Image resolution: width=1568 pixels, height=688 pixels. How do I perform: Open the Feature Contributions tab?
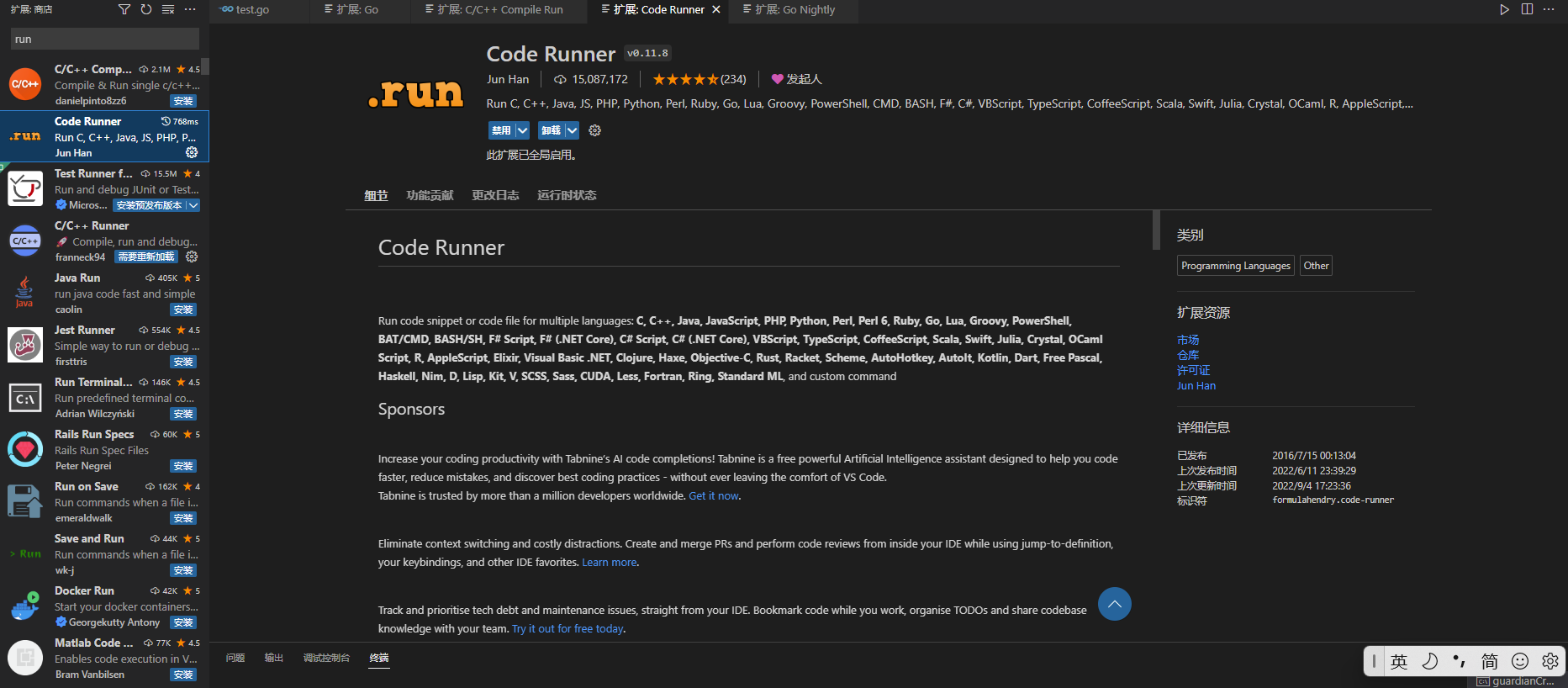pyautogui.click(x=430, y=195)
